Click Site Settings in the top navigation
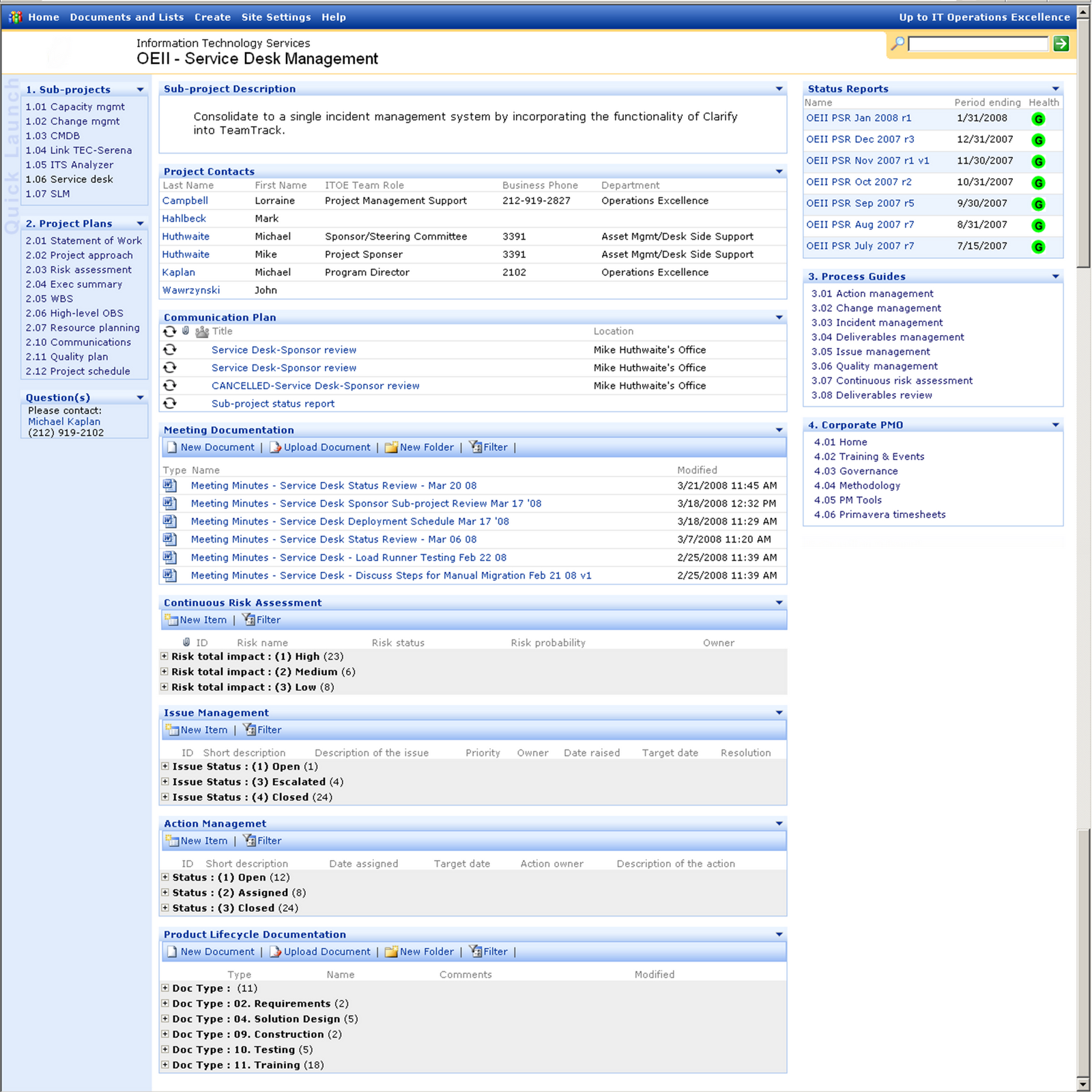 [276, 17]
